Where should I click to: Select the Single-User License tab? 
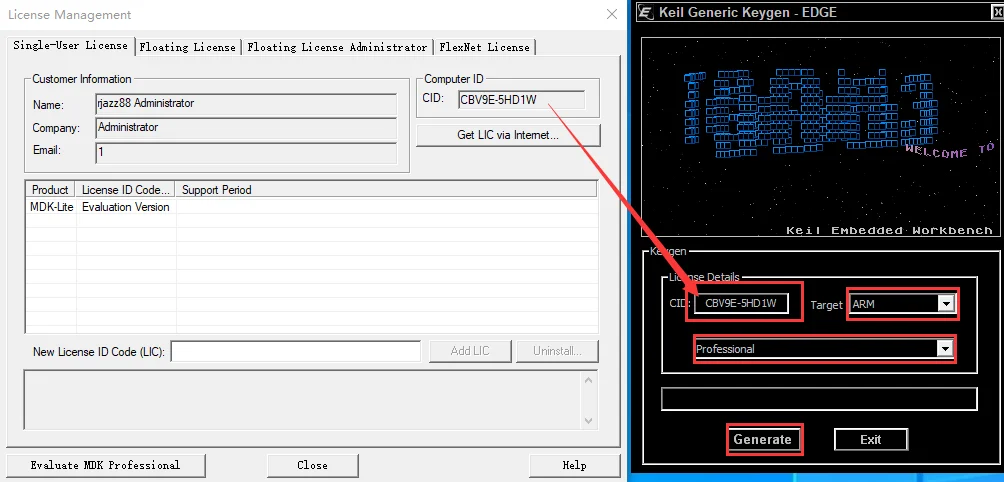[x=70, y=45]
